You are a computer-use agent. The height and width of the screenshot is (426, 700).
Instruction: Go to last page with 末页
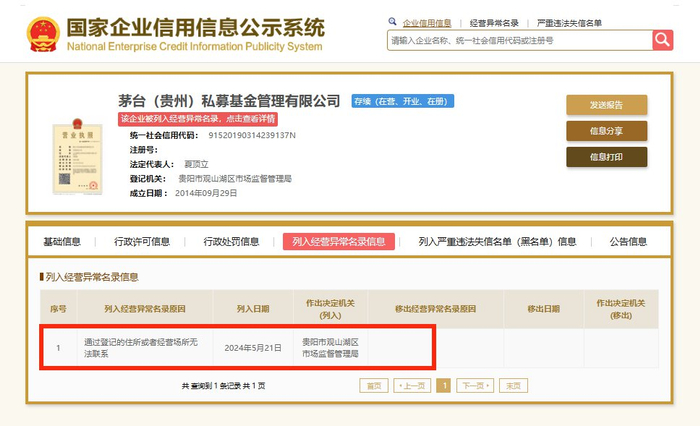tap(513, 386)
